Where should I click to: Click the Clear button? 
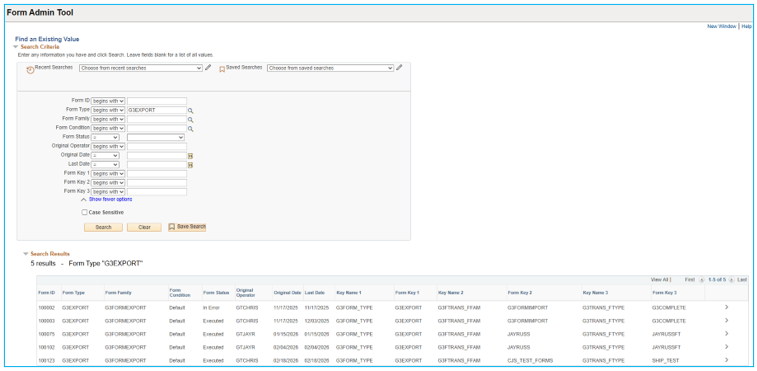pos(144,227)
